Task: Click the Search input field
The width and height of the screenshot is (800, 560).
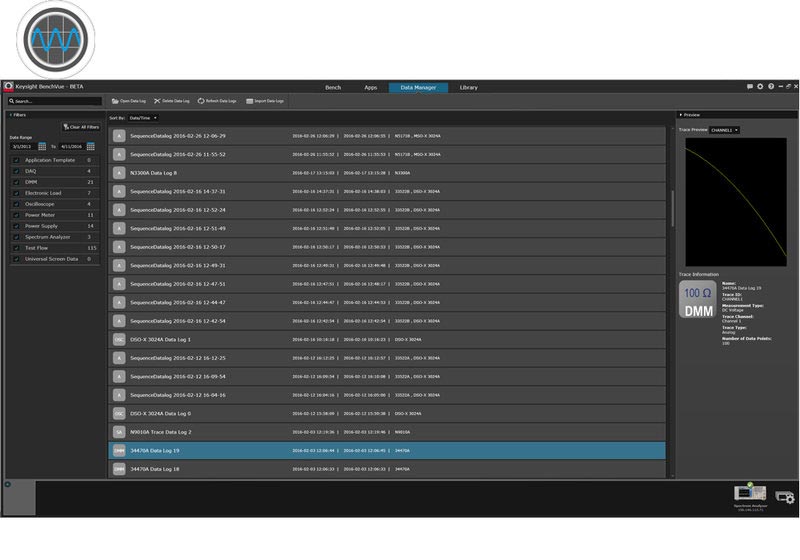Action: (55, 101)
